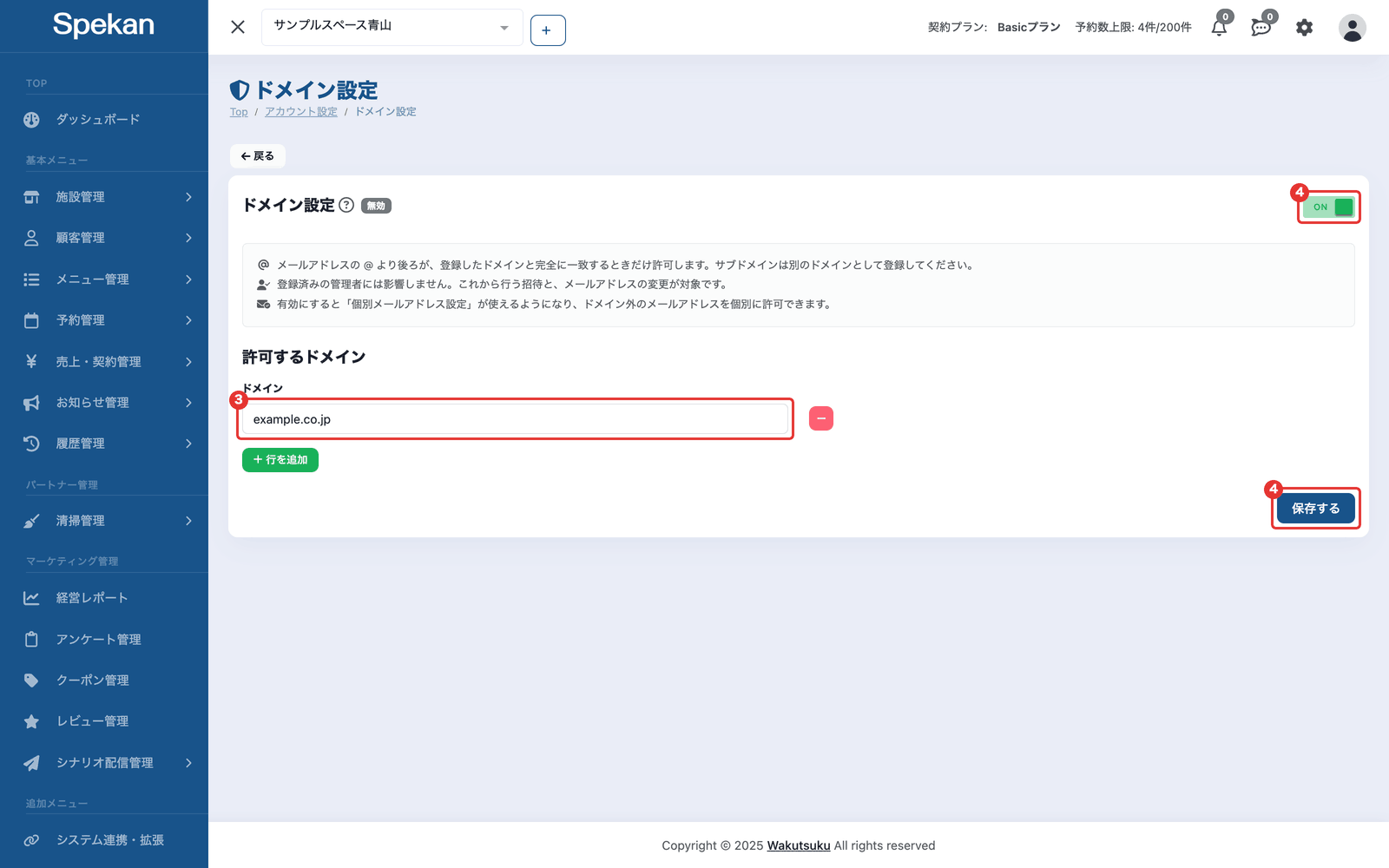Image resolution: width=1389 pixels, height=868 pixels.
Task: Click the help icon next to ドメイン設定
Action: 346,205
